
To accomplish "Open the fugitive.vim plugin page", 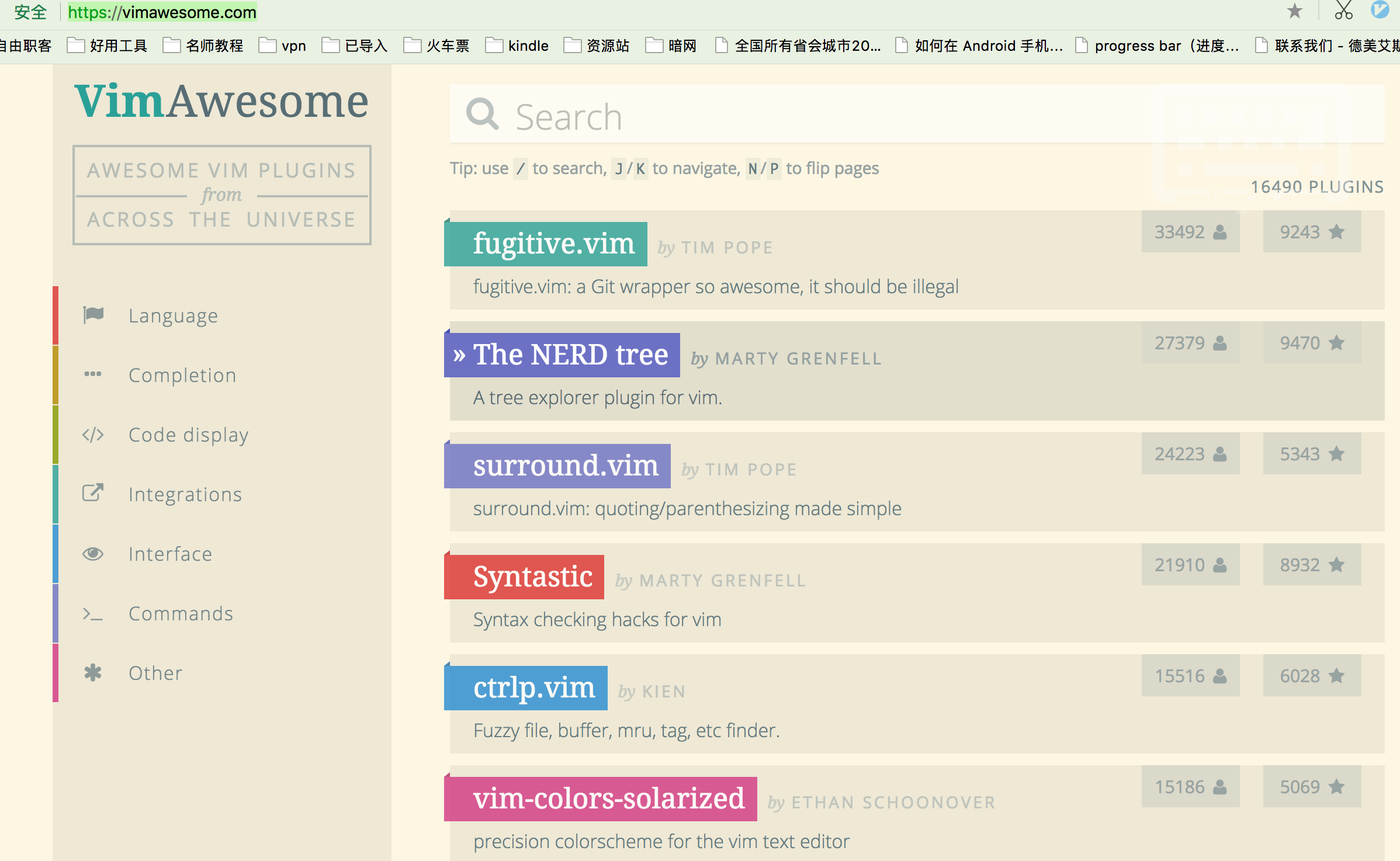I will [546, 244].
